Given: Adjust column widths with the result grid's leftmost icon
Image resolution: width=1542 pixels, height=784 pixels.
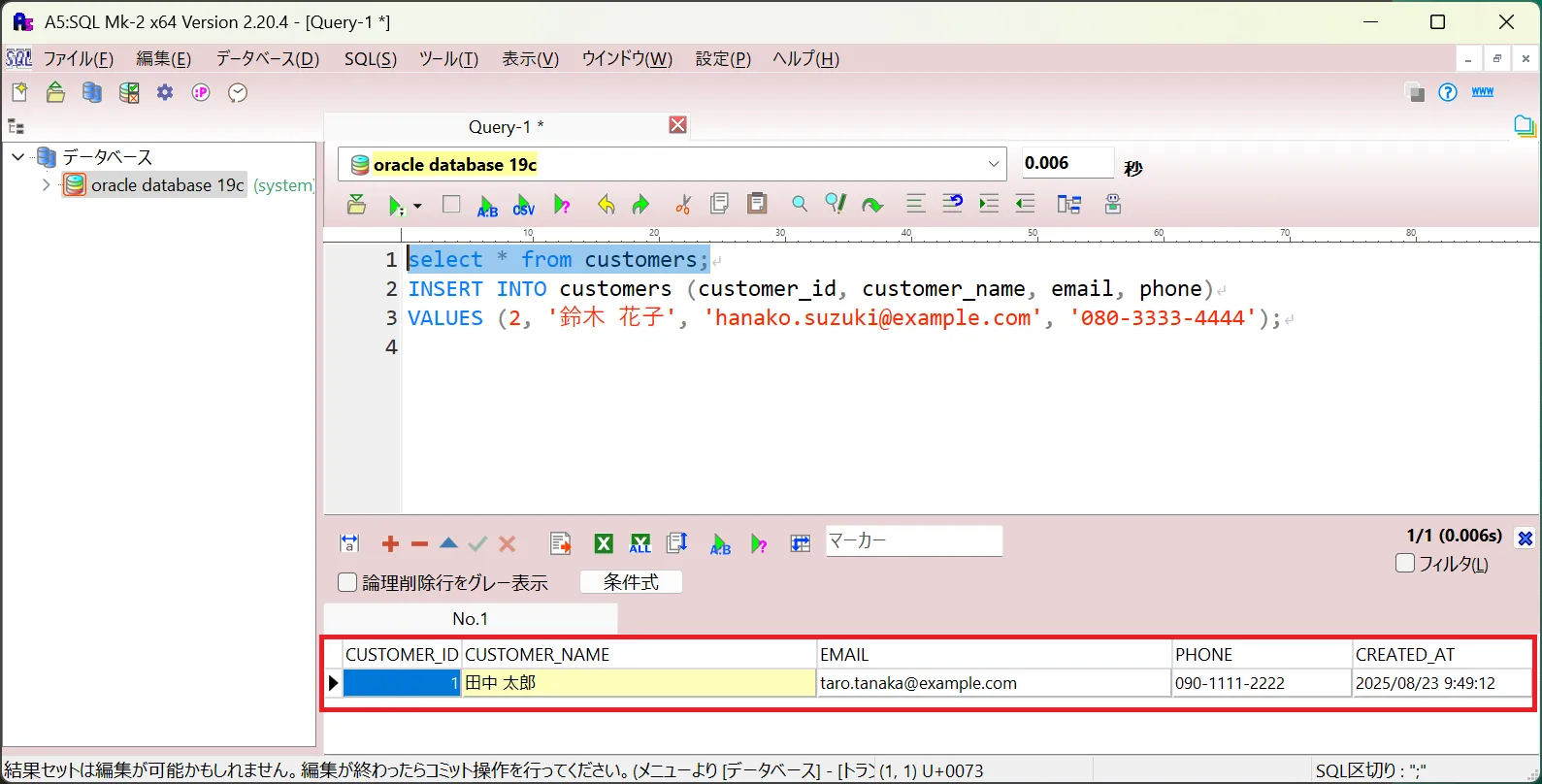Looking at the screenshot, I should point(349,543).
